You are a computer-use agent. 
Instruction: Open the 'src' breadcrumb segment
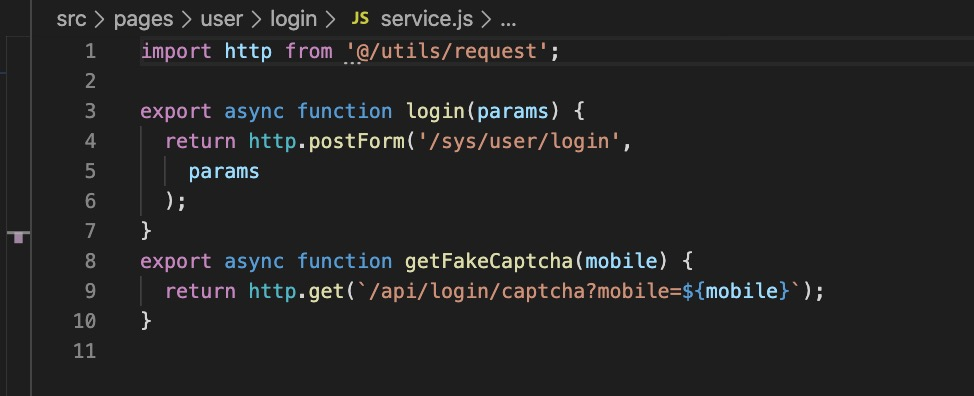[x=71, y=20]
